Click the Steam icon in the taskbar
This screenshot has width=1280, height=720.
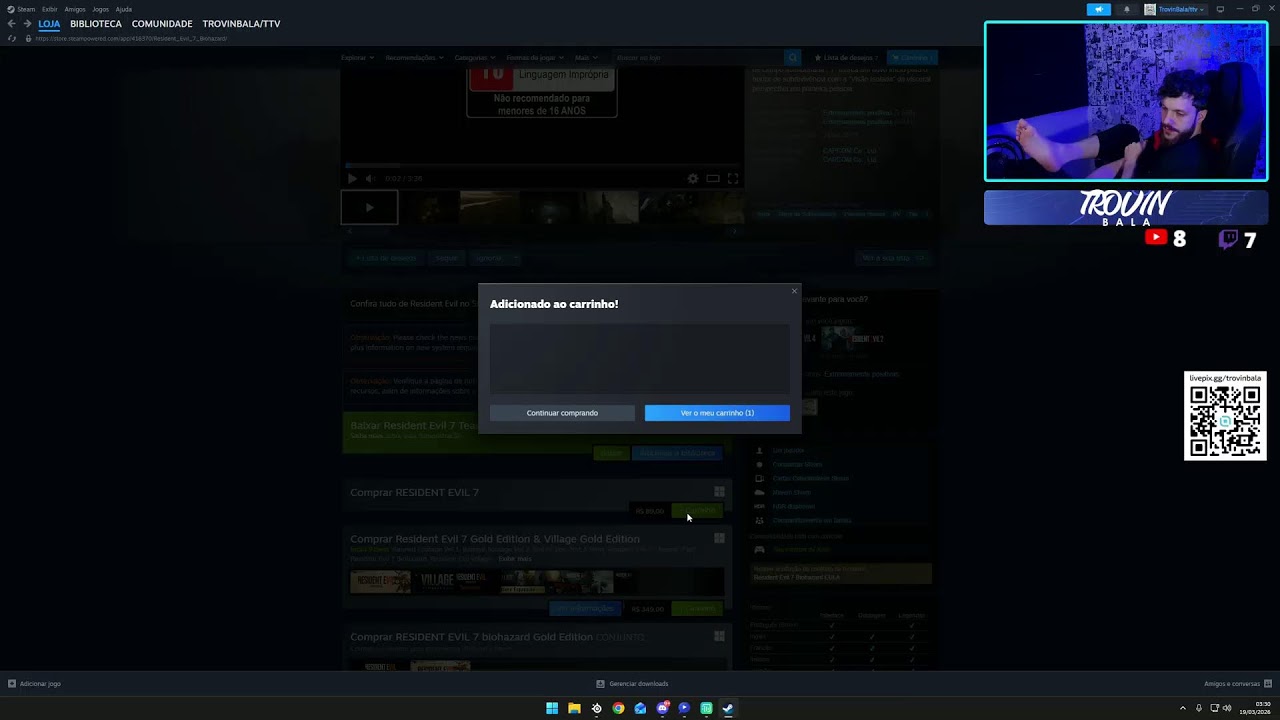pos(728,708)
